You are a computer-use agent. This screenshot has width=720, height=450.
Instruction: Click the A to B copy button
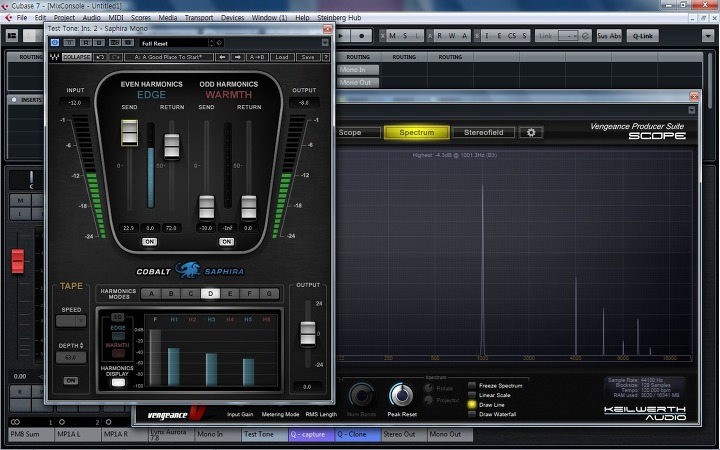(x=257, y=57)
